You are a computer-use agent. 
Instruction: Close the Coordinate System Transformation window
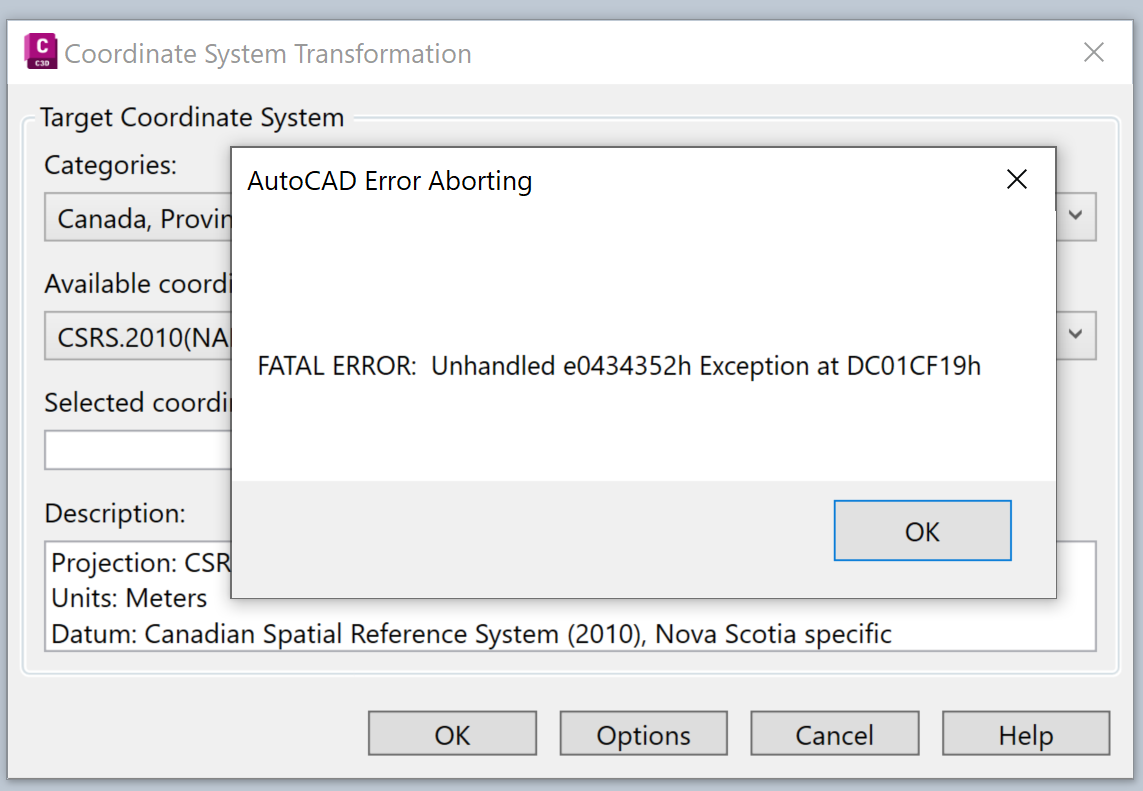tap(1094, 52)
